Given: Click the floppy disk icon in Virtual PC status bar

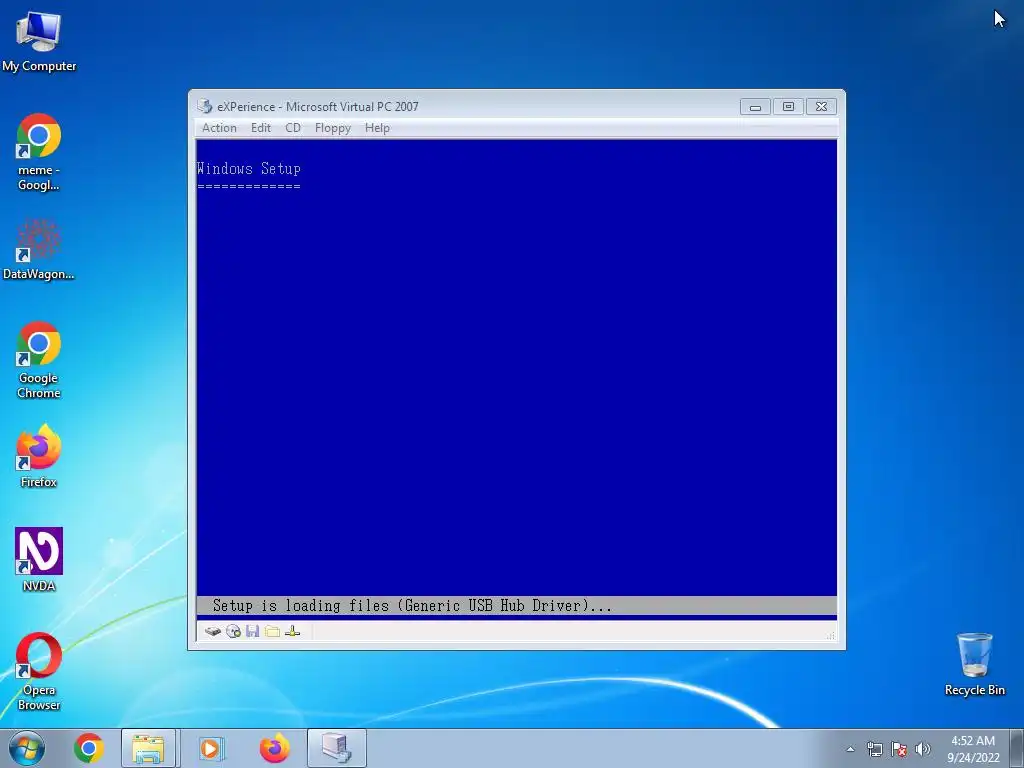Looking at the screenshot, I should (253, 632).
